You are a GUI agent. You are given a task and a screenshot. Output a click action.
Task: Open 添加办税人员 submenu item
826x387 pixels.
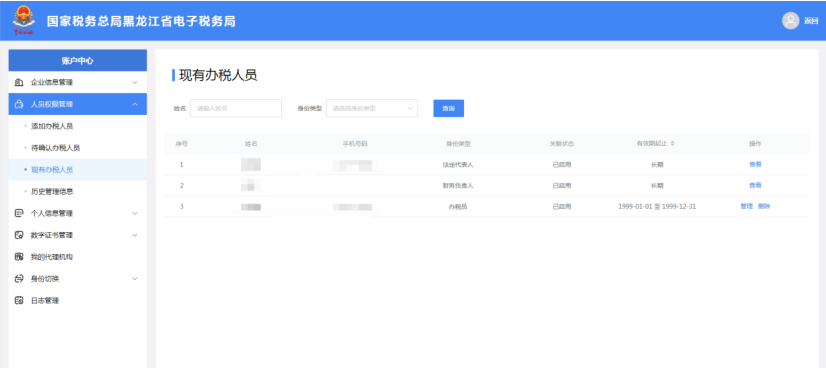click(52, 126)
